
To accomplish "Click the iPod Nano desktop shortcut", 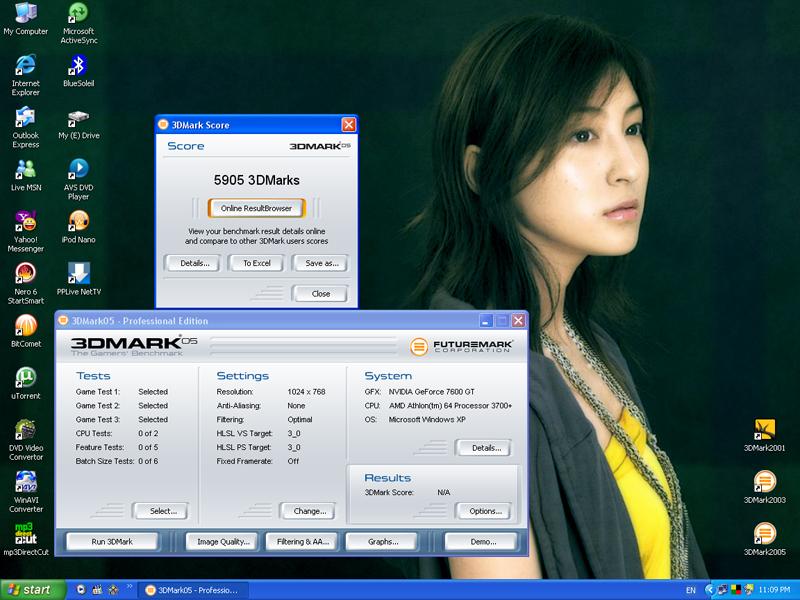I will (x=79, y=227).
